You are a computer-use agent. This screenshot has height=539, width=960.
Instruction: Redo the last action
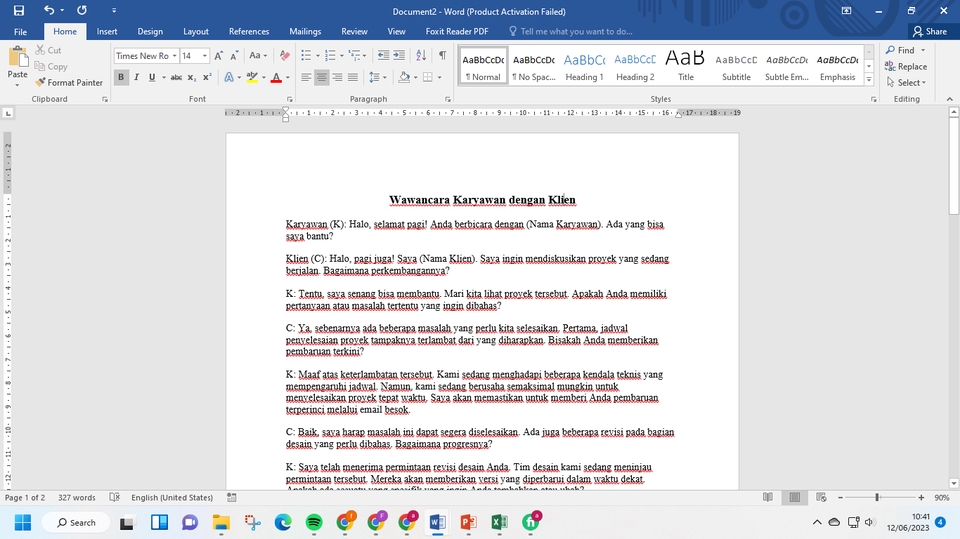81,10
